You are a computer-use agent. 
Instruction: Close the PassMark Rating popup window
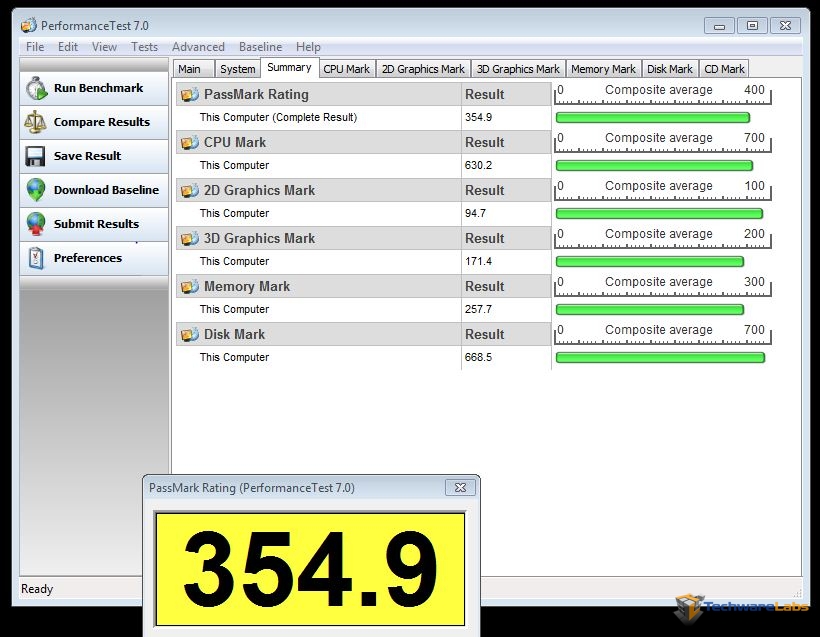point(460,488)
